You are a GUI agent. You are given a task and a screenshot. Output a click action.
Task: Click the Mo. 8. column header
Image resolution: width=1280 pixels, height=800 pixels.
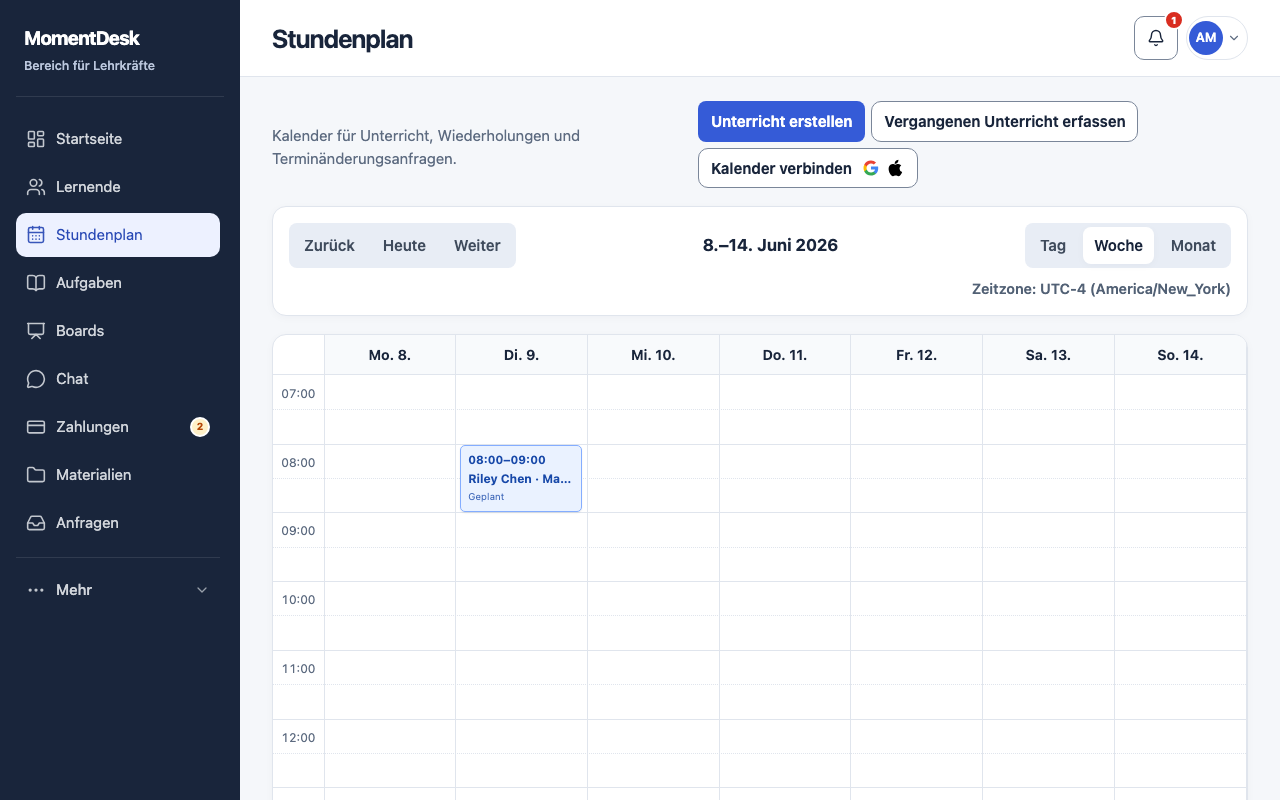click(390, 355)
